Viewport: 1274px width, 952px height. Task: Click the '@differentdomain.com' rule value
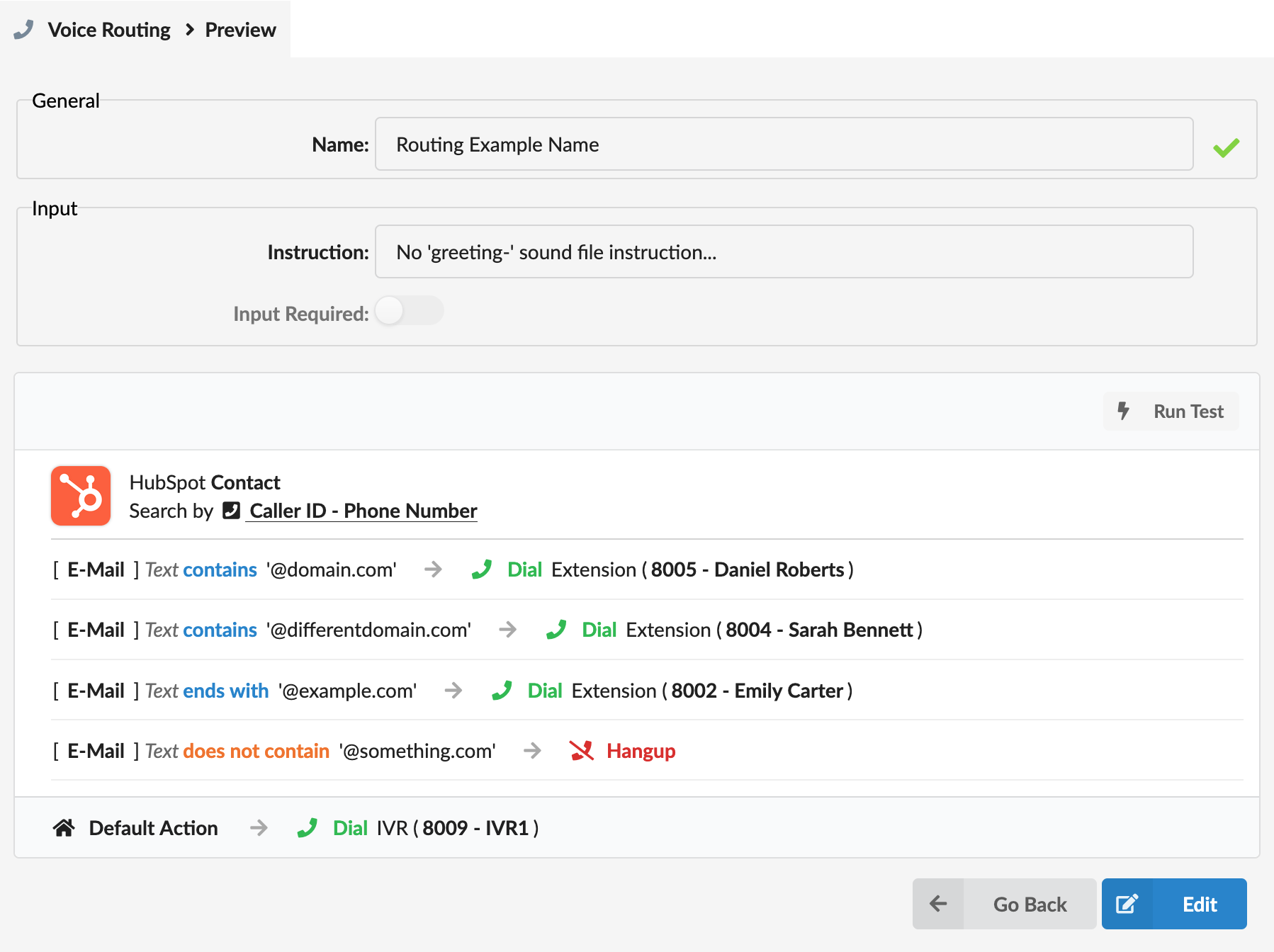click(x=368, y=630)
